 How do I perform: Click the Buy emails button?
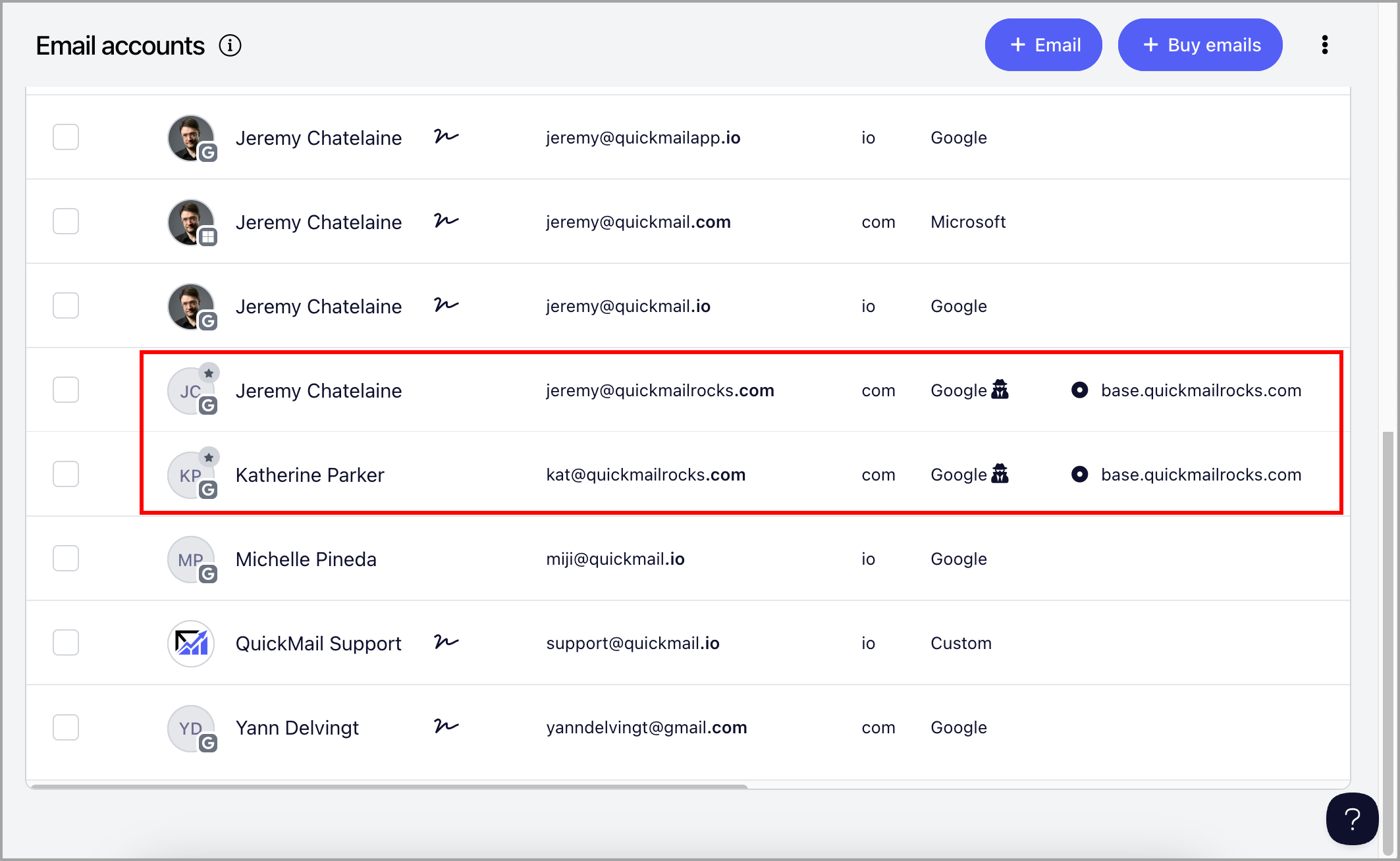(1200, 45)
